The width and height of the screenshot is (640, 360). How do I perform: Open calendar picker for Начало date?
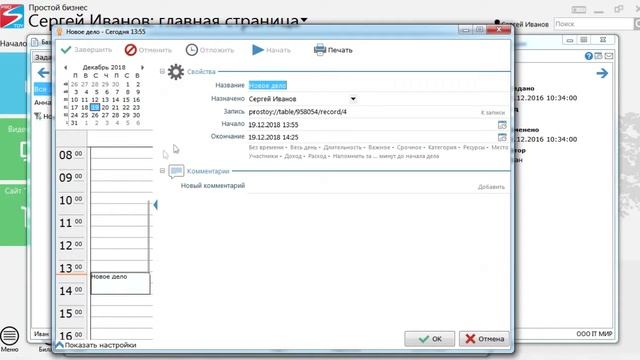pyautogui.click(x=502, y=124)
